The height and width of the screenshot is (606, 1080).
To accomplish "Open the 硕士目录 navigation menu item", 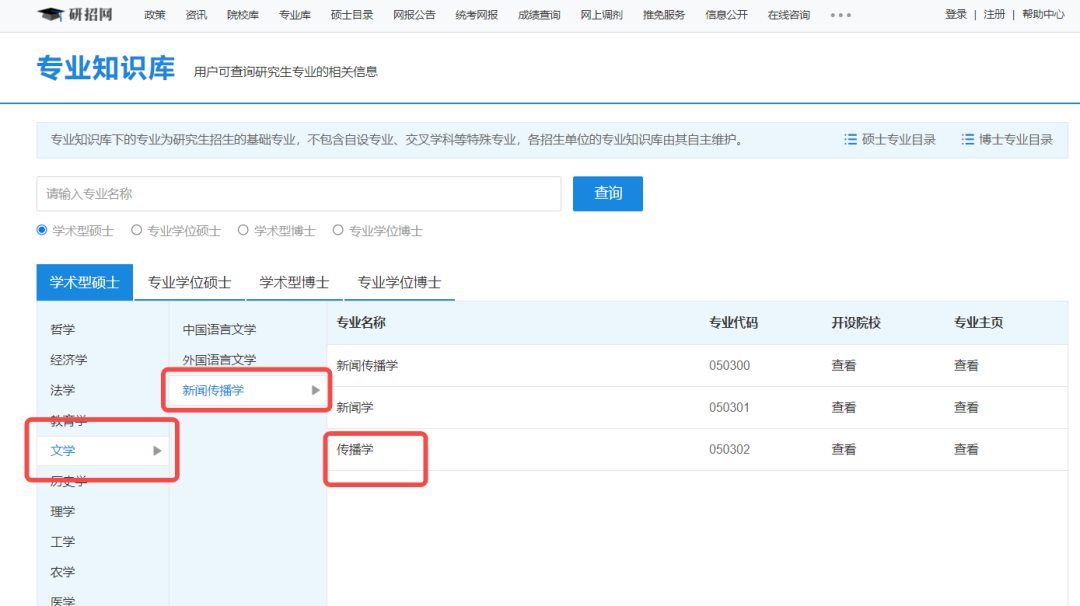I will coord(352,14).
